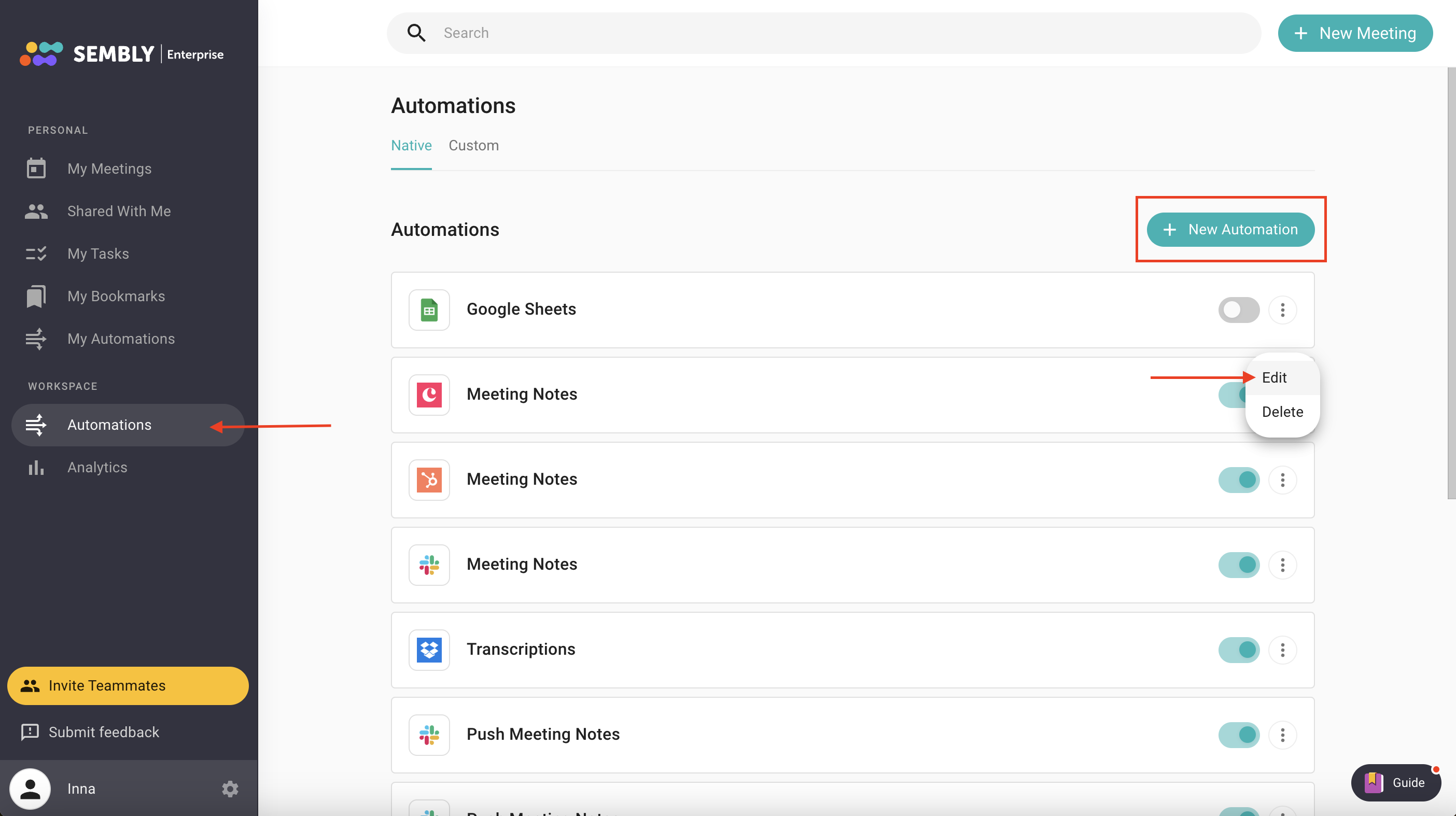Click the Google Sheets integration icon

point(429,309)
